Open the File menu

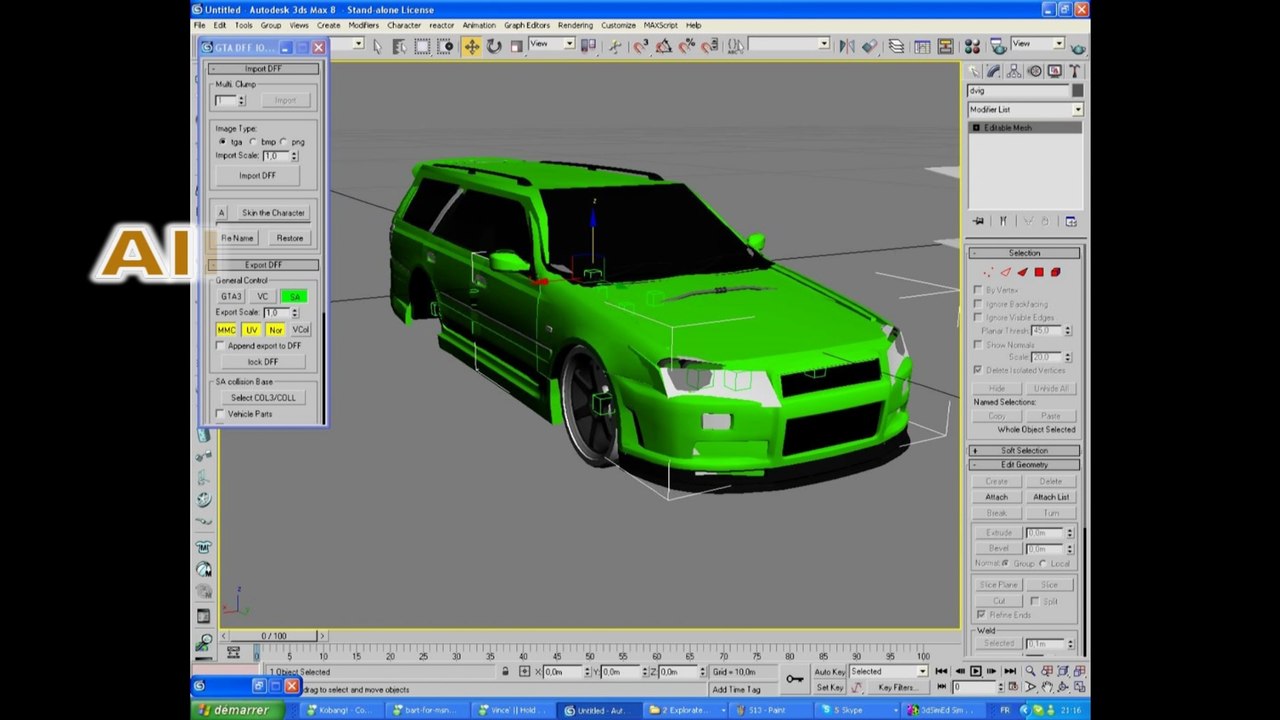pos(199,25)
